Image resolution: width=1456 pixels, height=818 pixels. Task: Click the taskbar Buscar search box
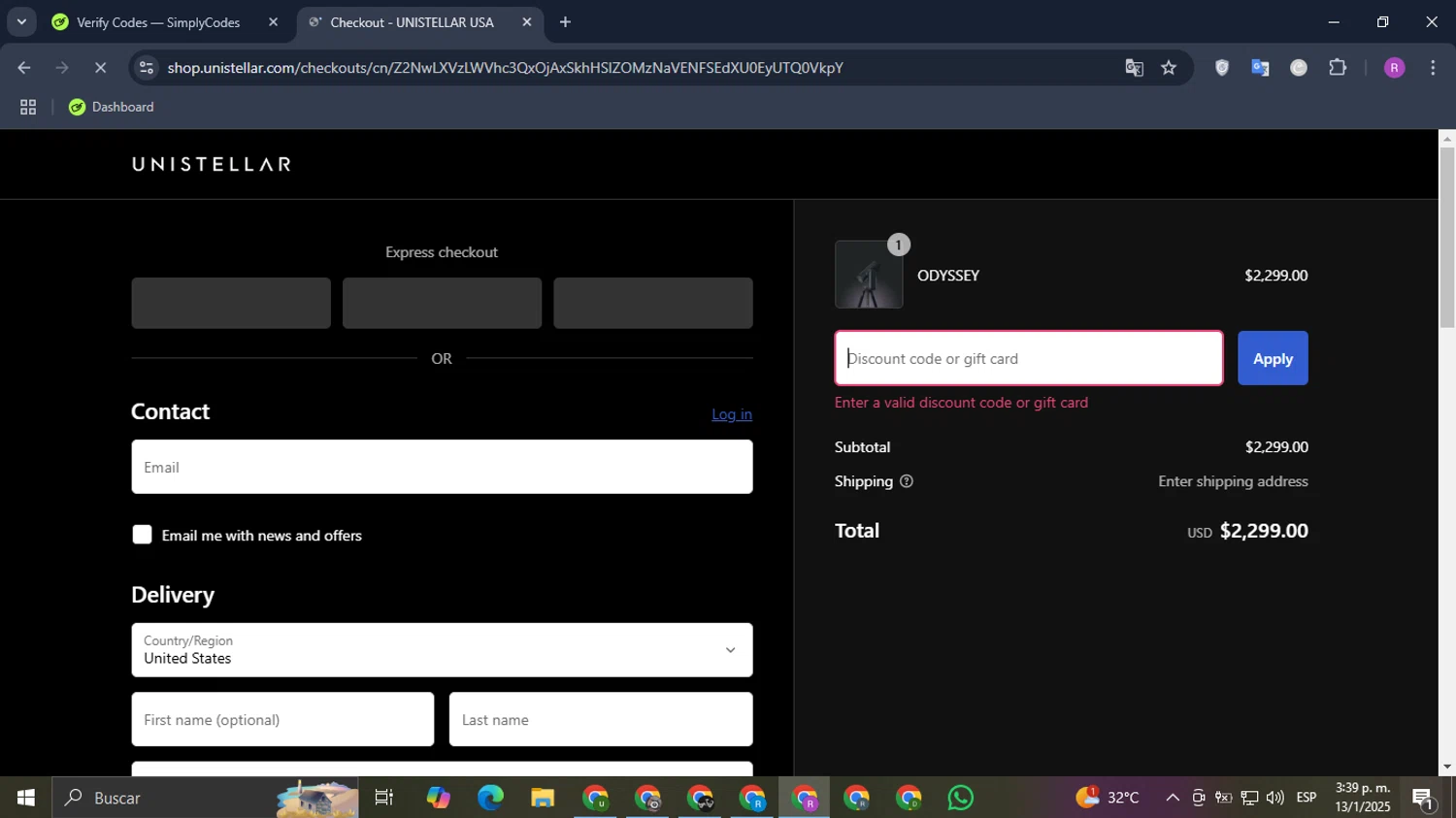click(205, 798)
